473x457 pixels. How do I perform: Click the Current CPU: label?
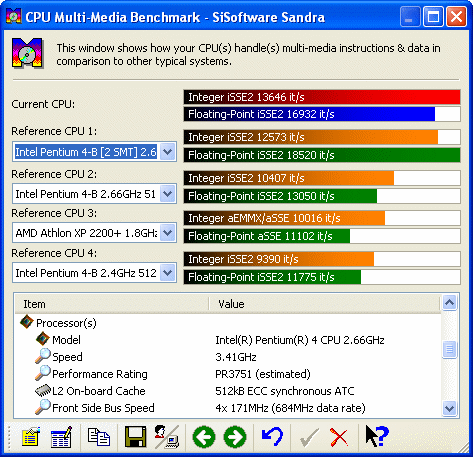[43, 104]
